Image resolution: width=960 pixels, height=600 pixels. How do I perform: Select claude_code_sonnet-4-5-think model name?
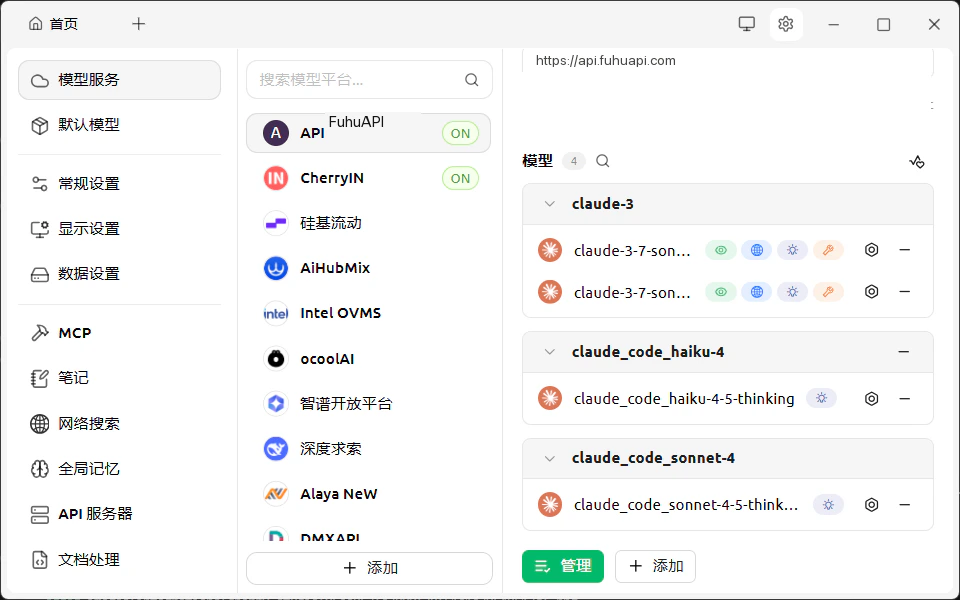686,505
